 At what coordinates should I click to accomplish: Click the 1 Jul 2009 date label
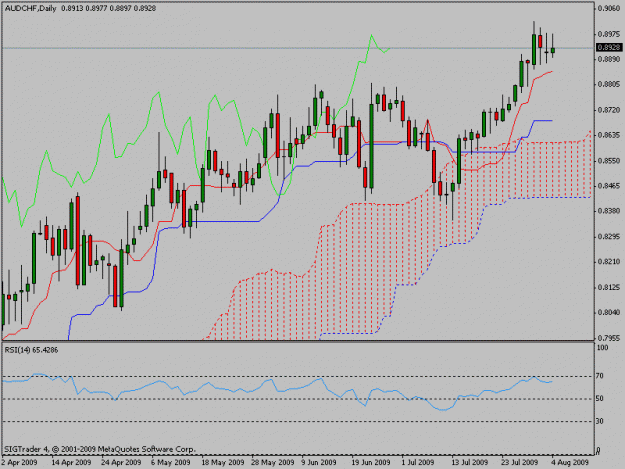418,462
